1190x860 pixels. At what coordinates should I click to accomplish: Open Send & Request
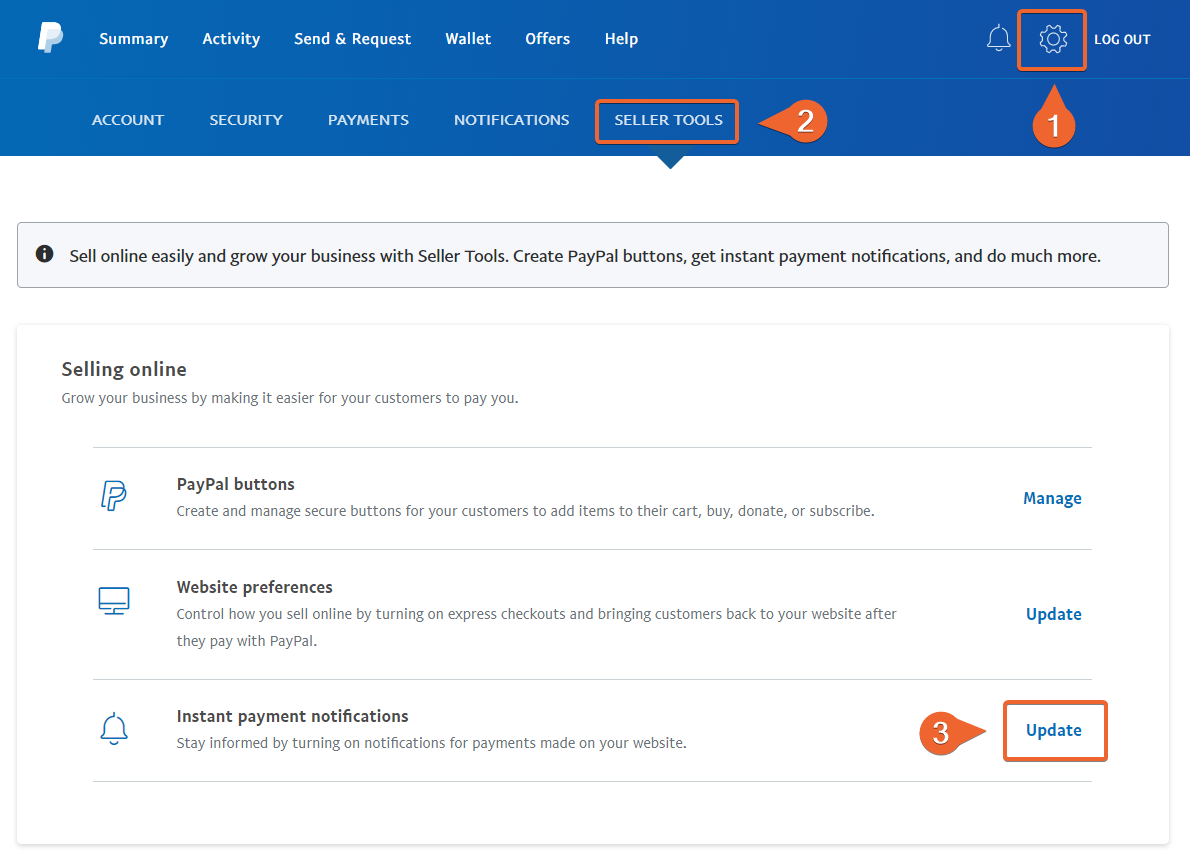352,39
